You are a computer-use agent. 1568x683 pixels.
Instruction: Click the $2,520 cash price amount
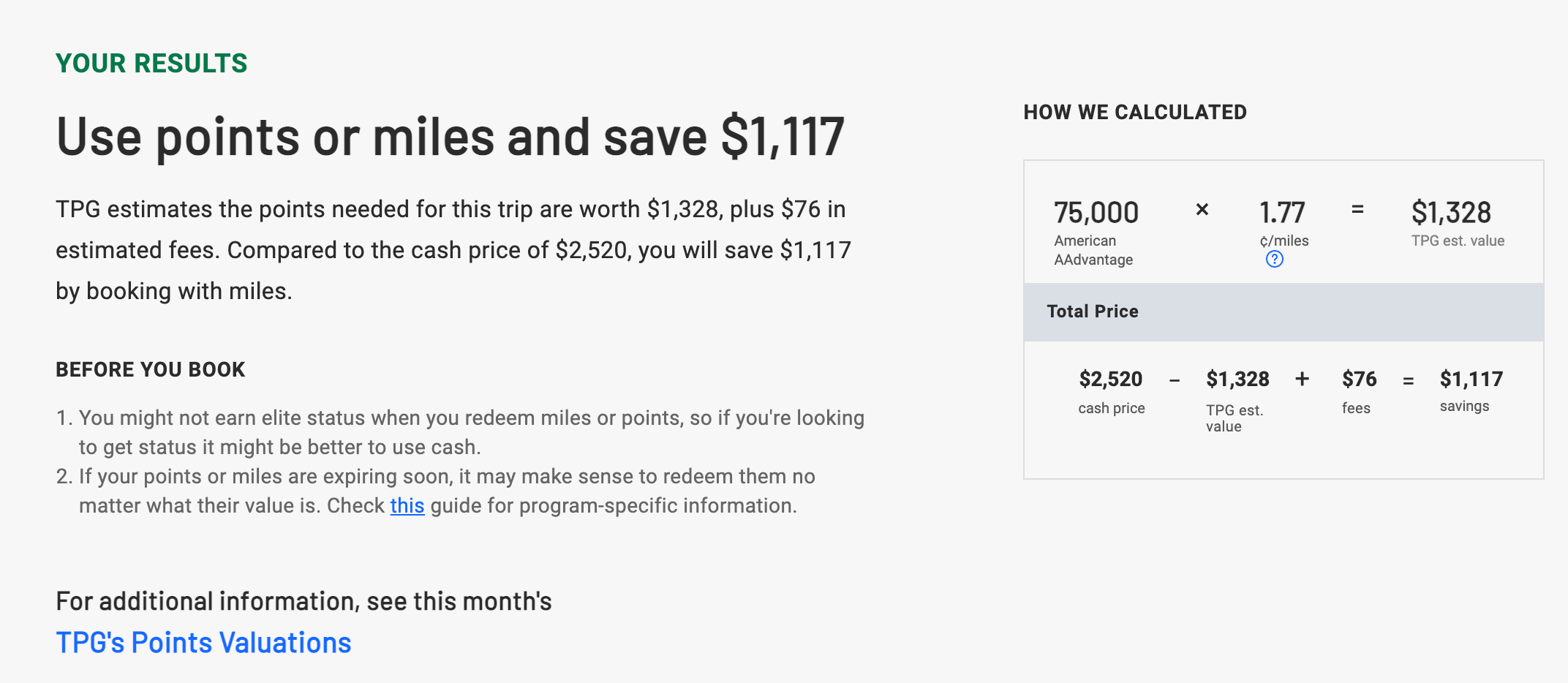pos(1110,379)
